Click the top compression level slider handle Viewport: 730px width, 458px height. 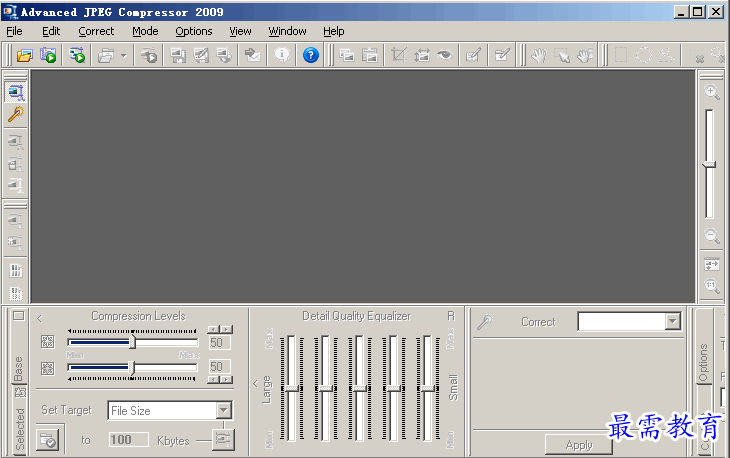pos(133,342)
